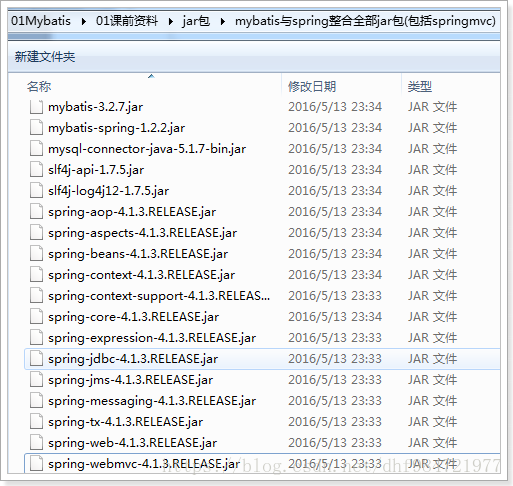This screenshot has height=486, width=513.
Task: Click file icon of spring-aspects-4.1.3.RELEASE.jar
Action: pyautogui.click(x=36, y=233)
